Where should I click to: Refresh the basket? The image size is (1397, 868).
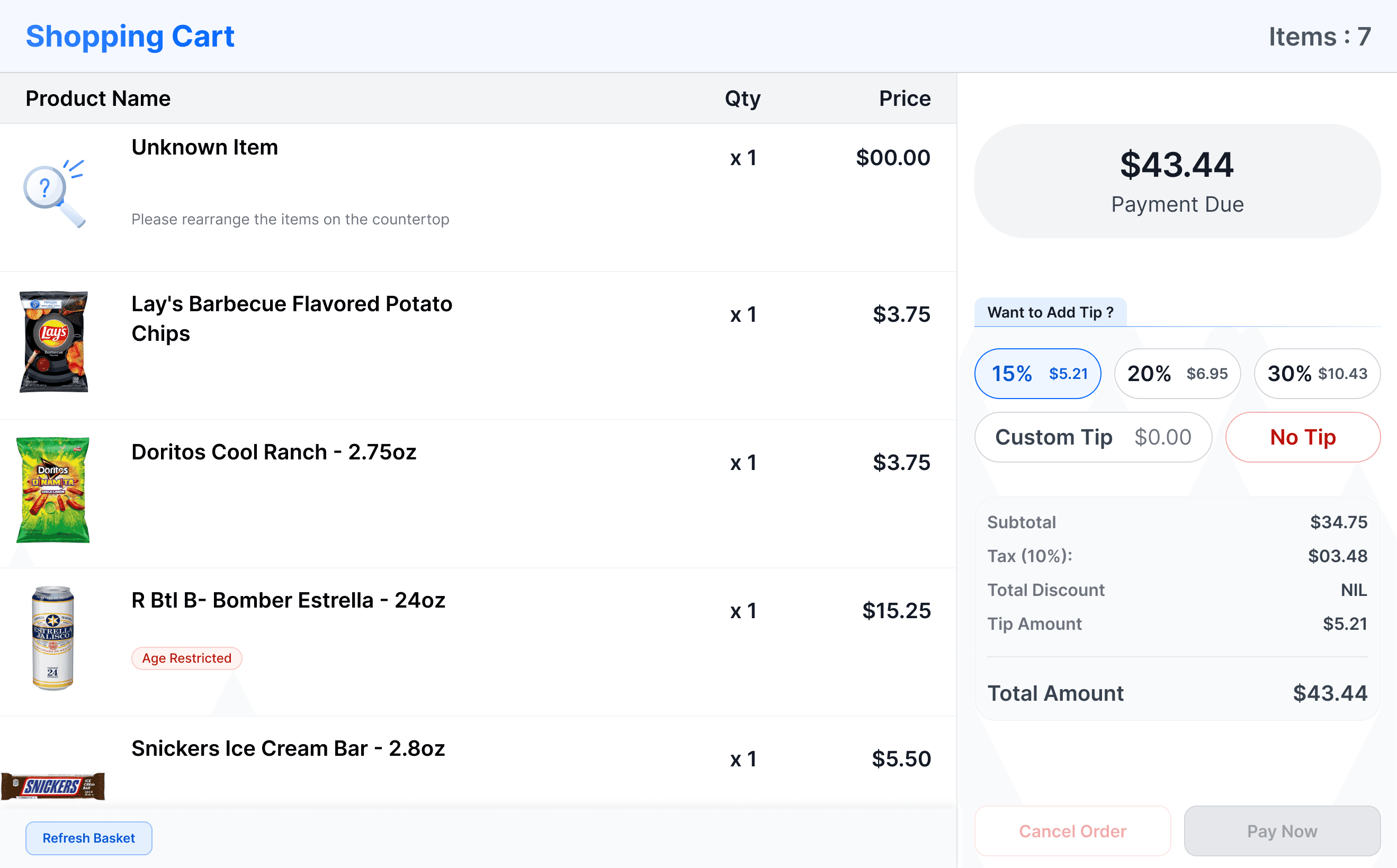click(88, 838)
